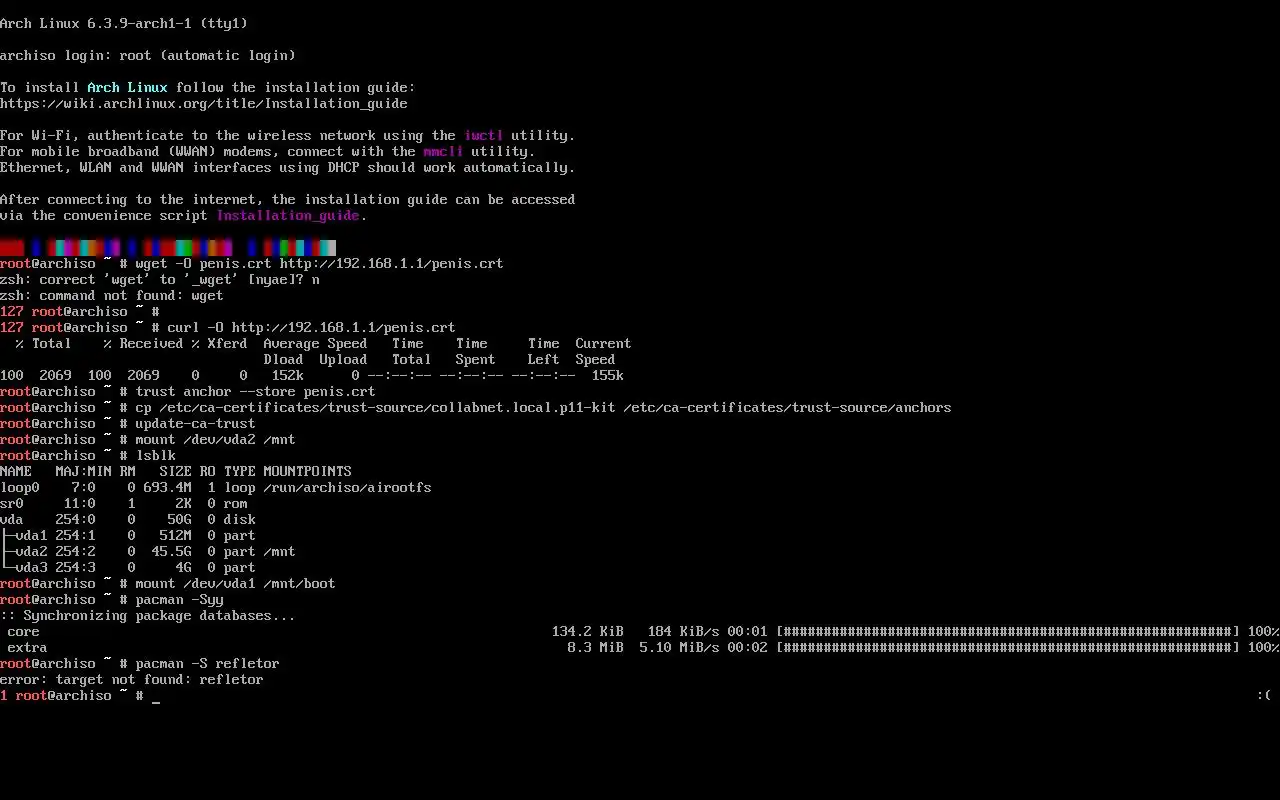Click the "extra" database name

27,647
